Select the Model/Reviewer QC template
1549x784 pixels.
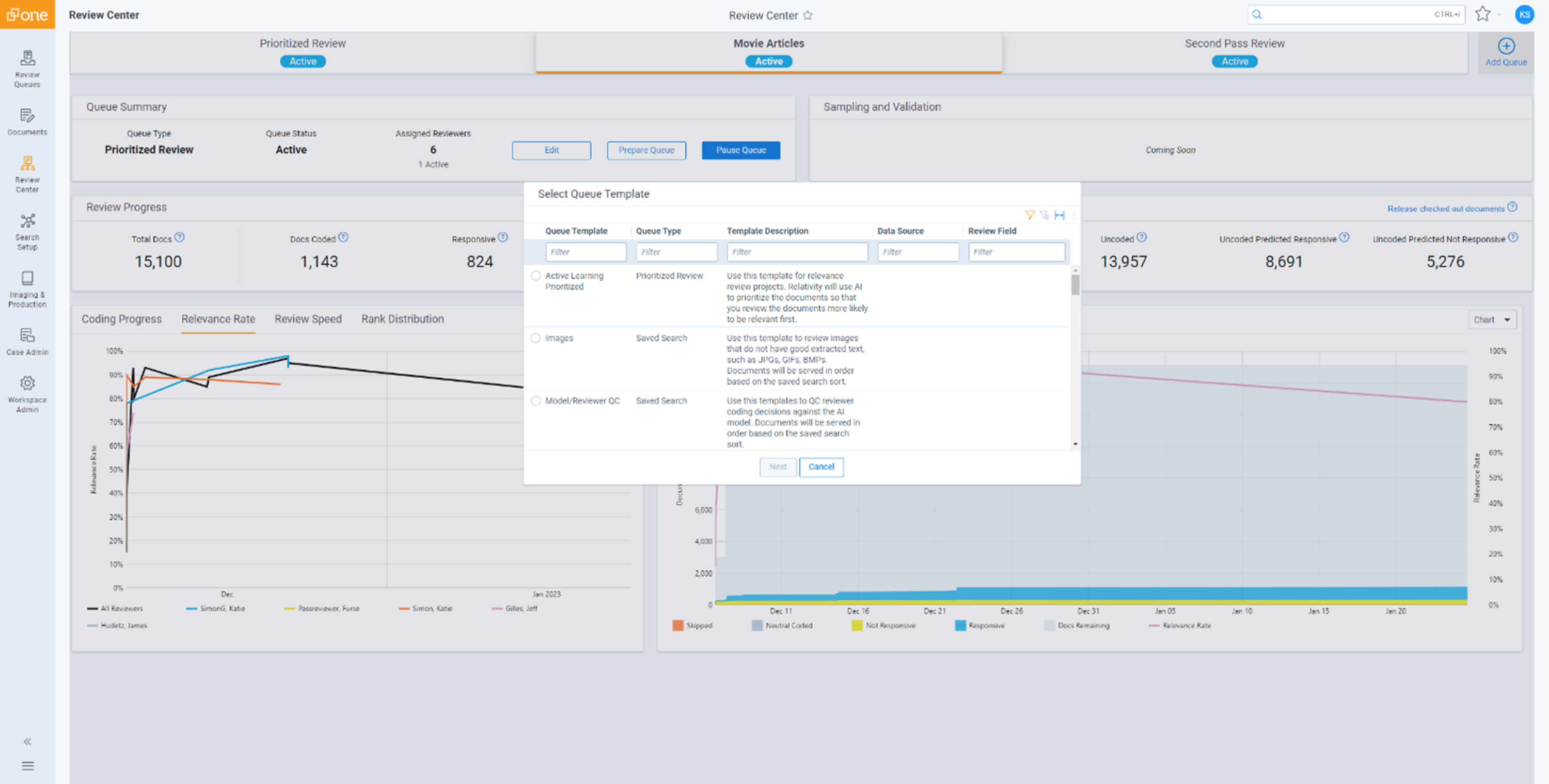[x=535, y=401]
